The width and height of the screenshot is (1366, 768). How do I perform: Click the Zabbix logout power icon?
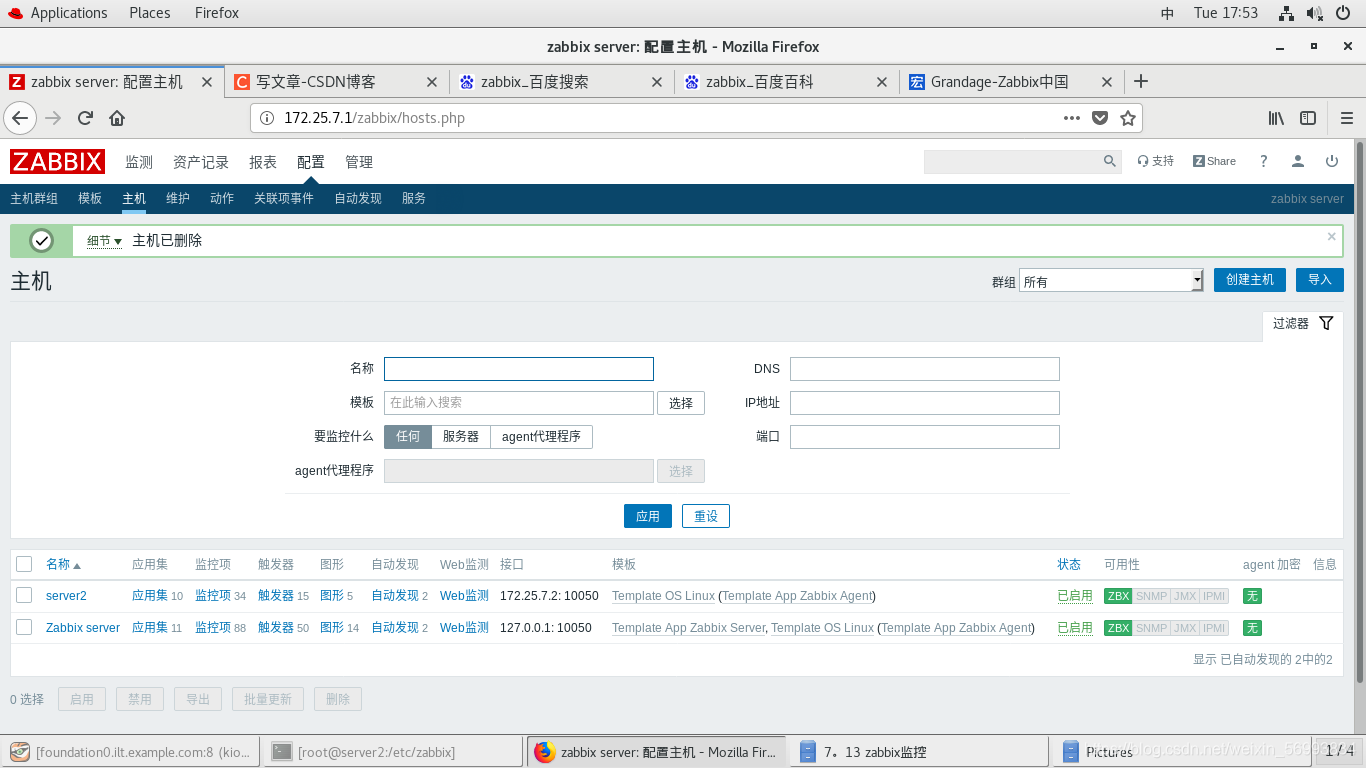coord(1332,161)
